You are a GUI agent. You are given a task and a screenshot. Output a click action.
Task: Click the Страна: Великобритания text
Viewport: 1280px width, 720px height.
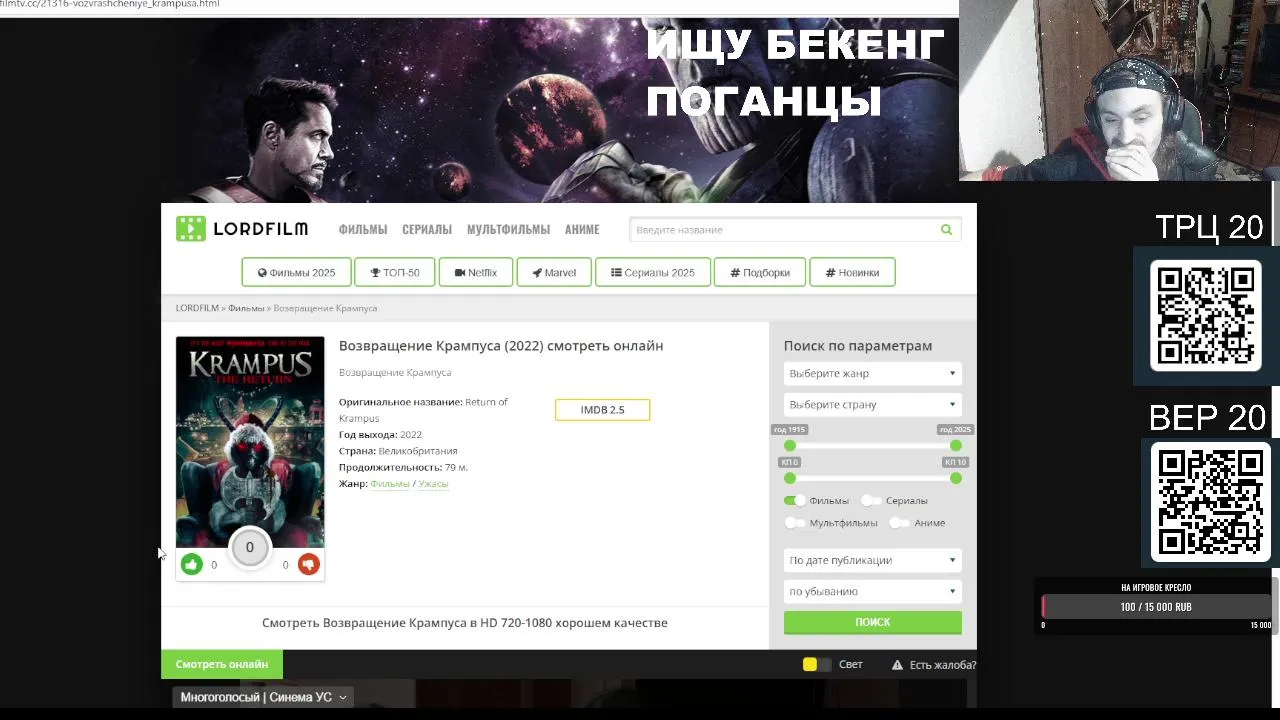398,451
